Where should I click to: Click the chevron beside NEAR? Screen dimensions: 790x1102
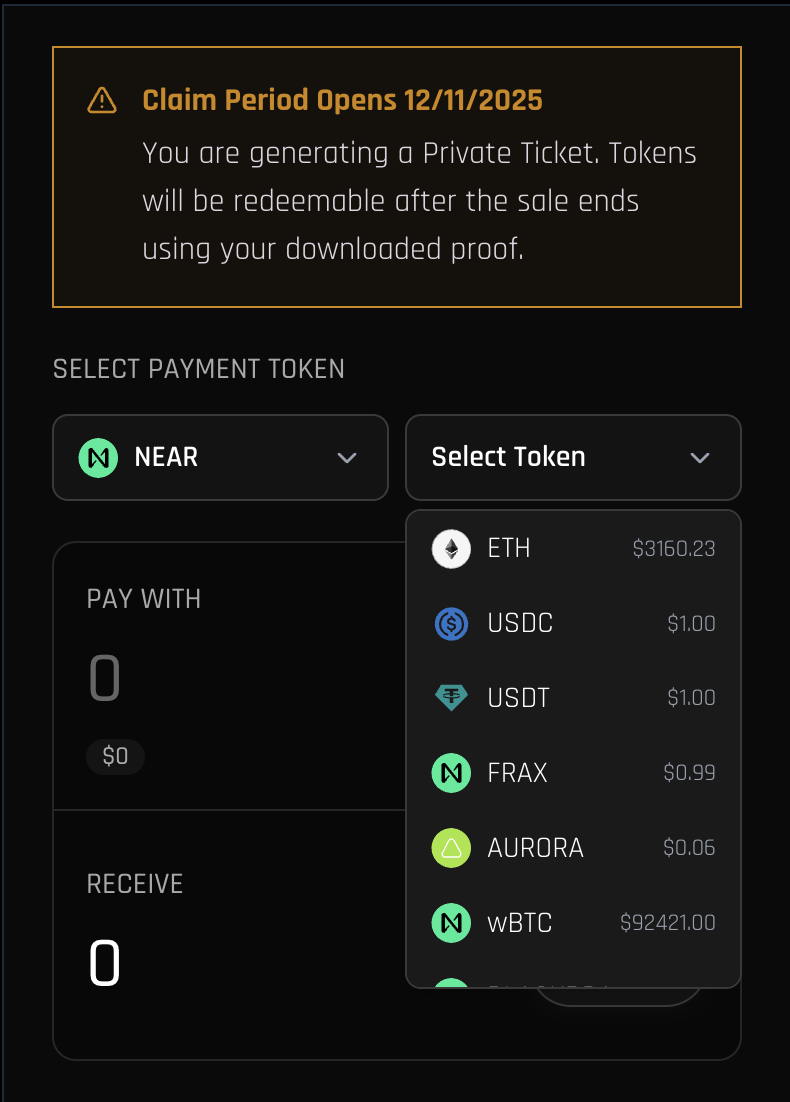pos(347,458)
